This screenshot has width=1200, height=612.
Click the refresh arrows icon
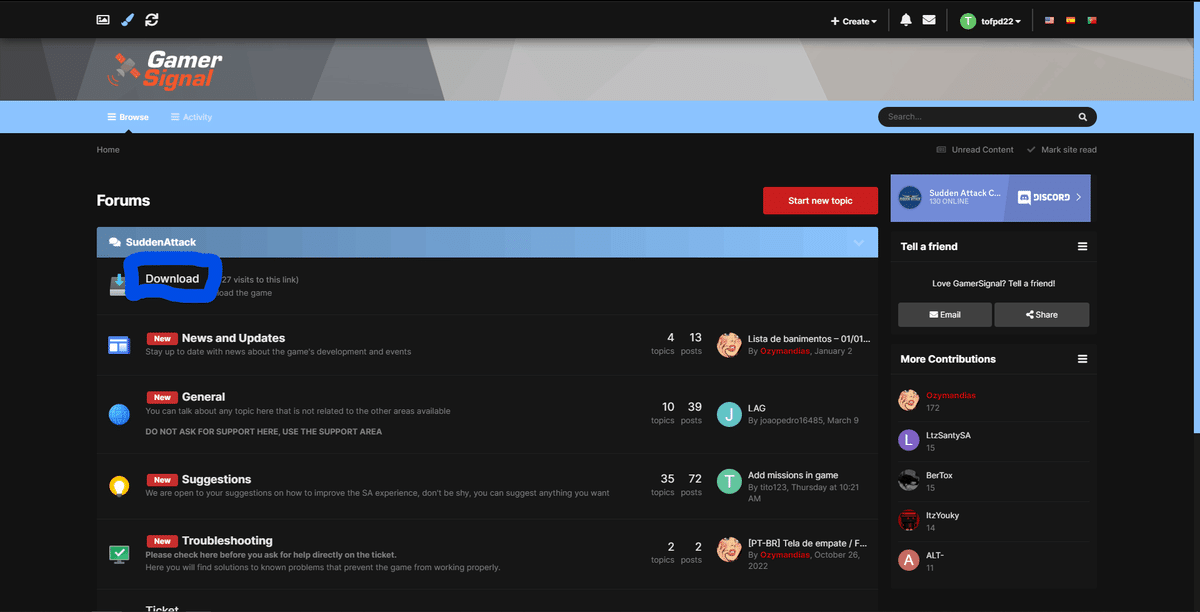[151, 19]
